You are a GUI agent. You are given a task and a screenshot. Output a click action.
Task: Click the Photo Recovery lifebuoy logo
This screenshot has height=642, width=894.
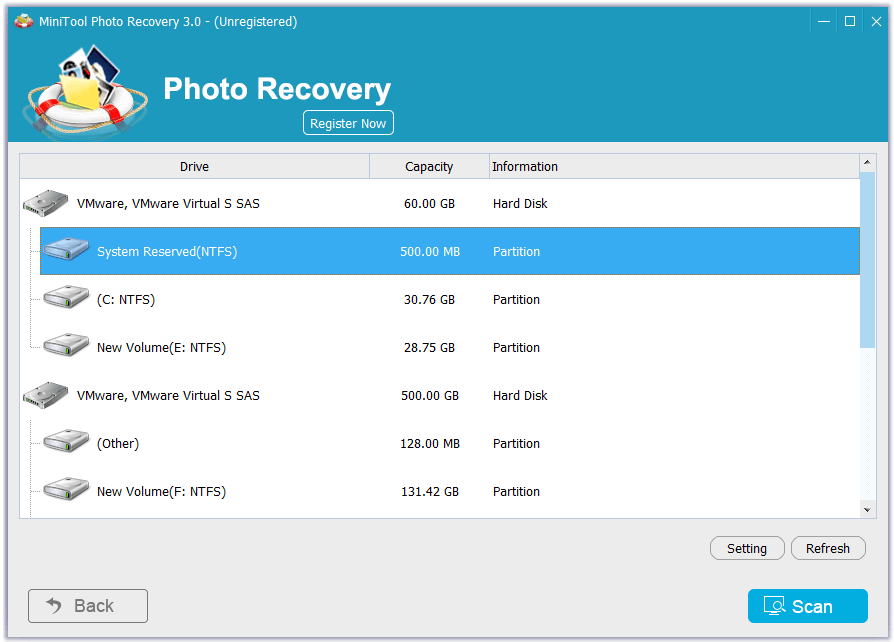(85, 91)
